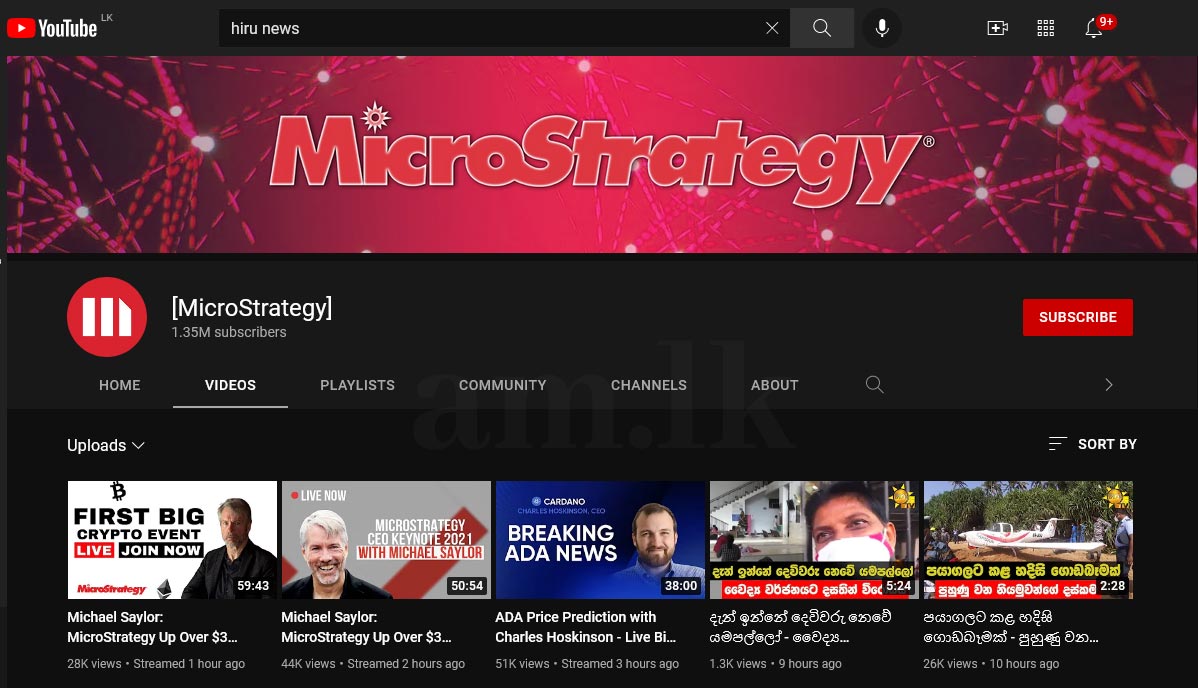Click the MicroStrategy channel banner
This screenshot has width=1198, height=688.
pyautogui.click(x=601, y=154)
